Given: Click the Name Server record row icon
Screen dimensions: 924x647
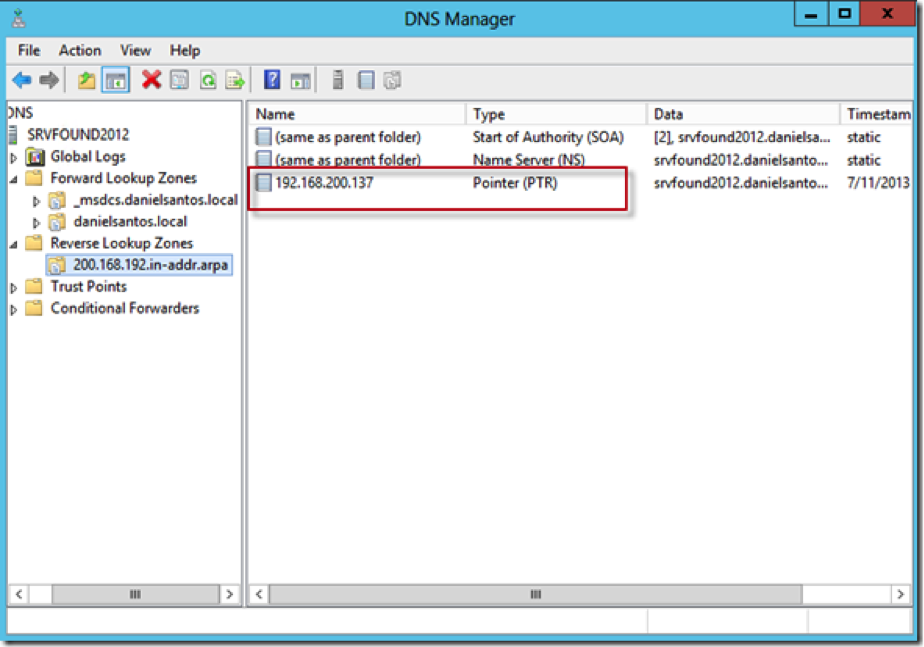Looking at the screenshot, I should tap(263, 159).
